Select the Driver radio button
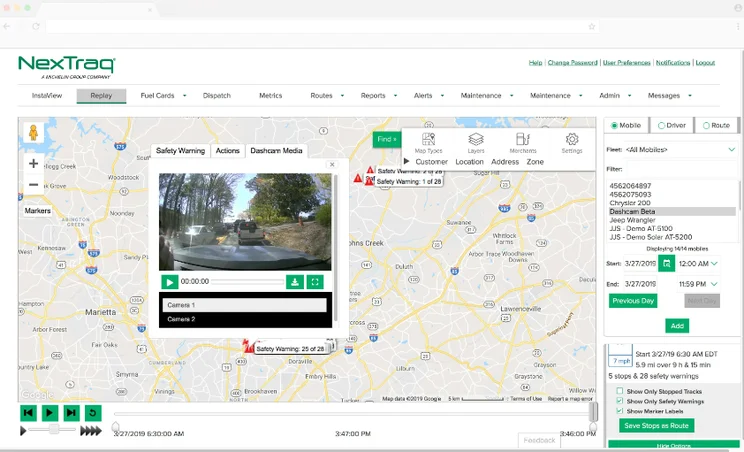This screenshot has height=452, width=744. pyautogui.click(x=661, y=126)
